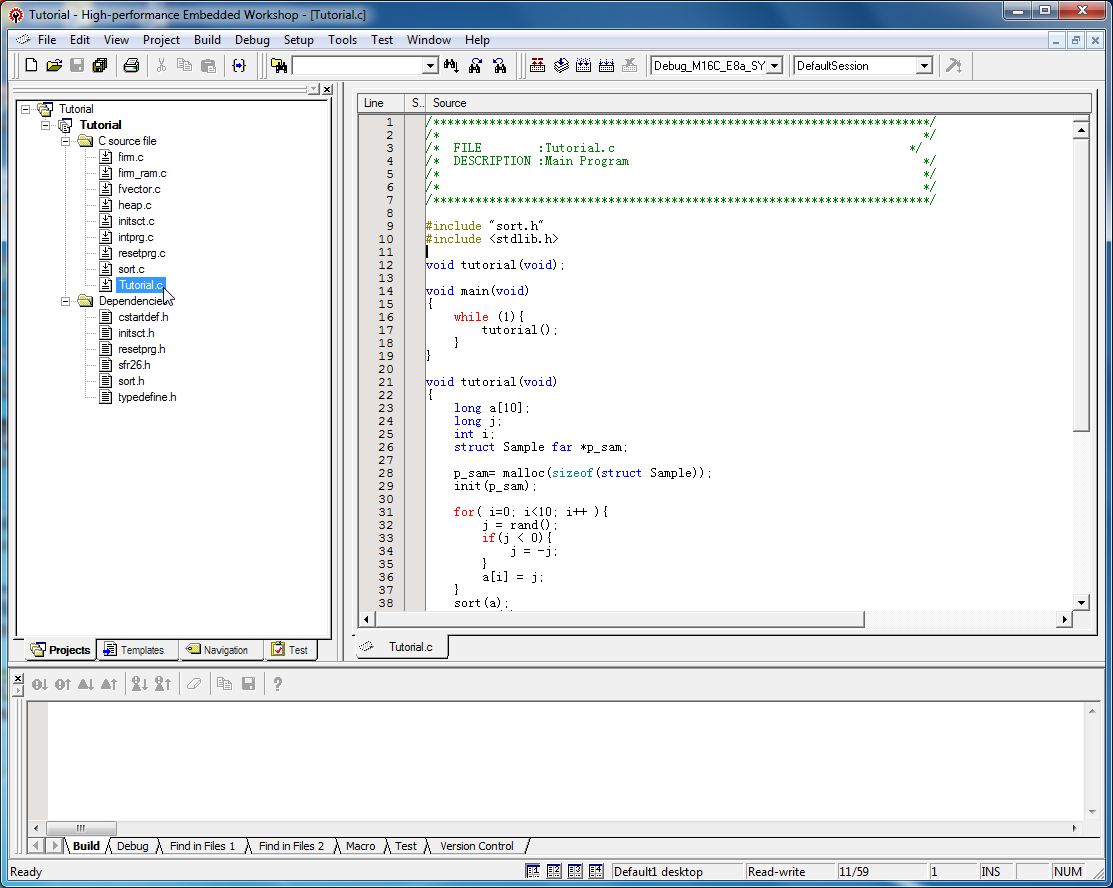Click the Build All toolbar icon
This screenshot has height=888, width=1113.
point(584,66)
